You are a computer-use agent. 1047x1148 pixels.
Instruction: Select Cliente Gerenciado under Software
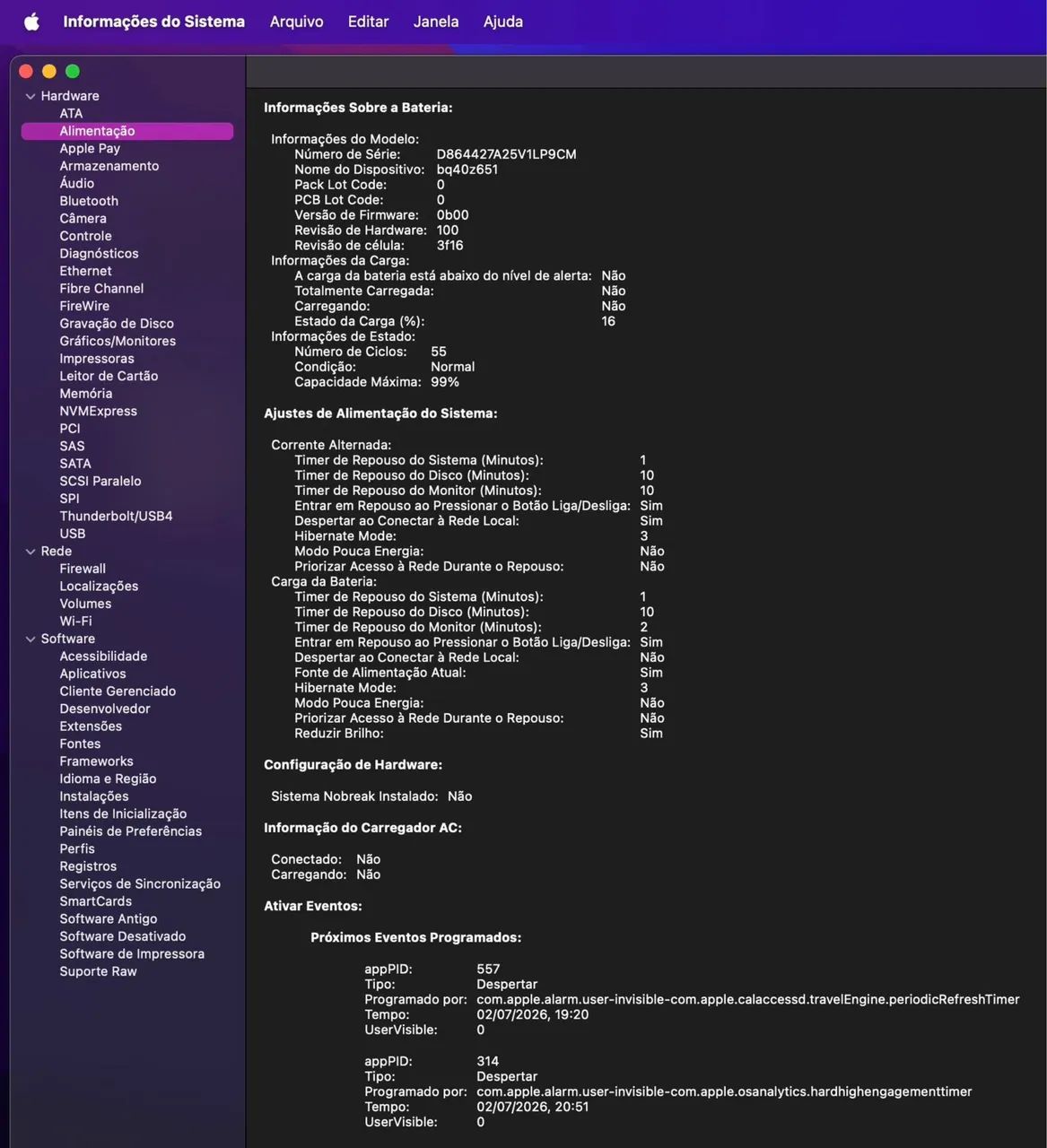(x=118, y=691)
